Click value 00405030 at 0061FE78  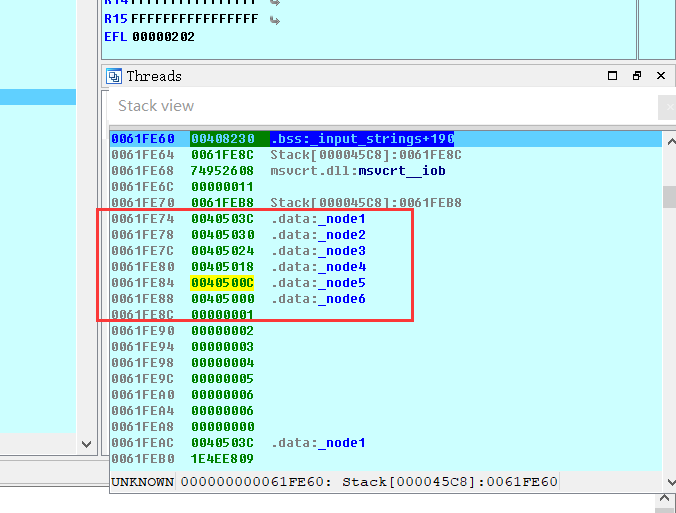[x=222, y=235]
